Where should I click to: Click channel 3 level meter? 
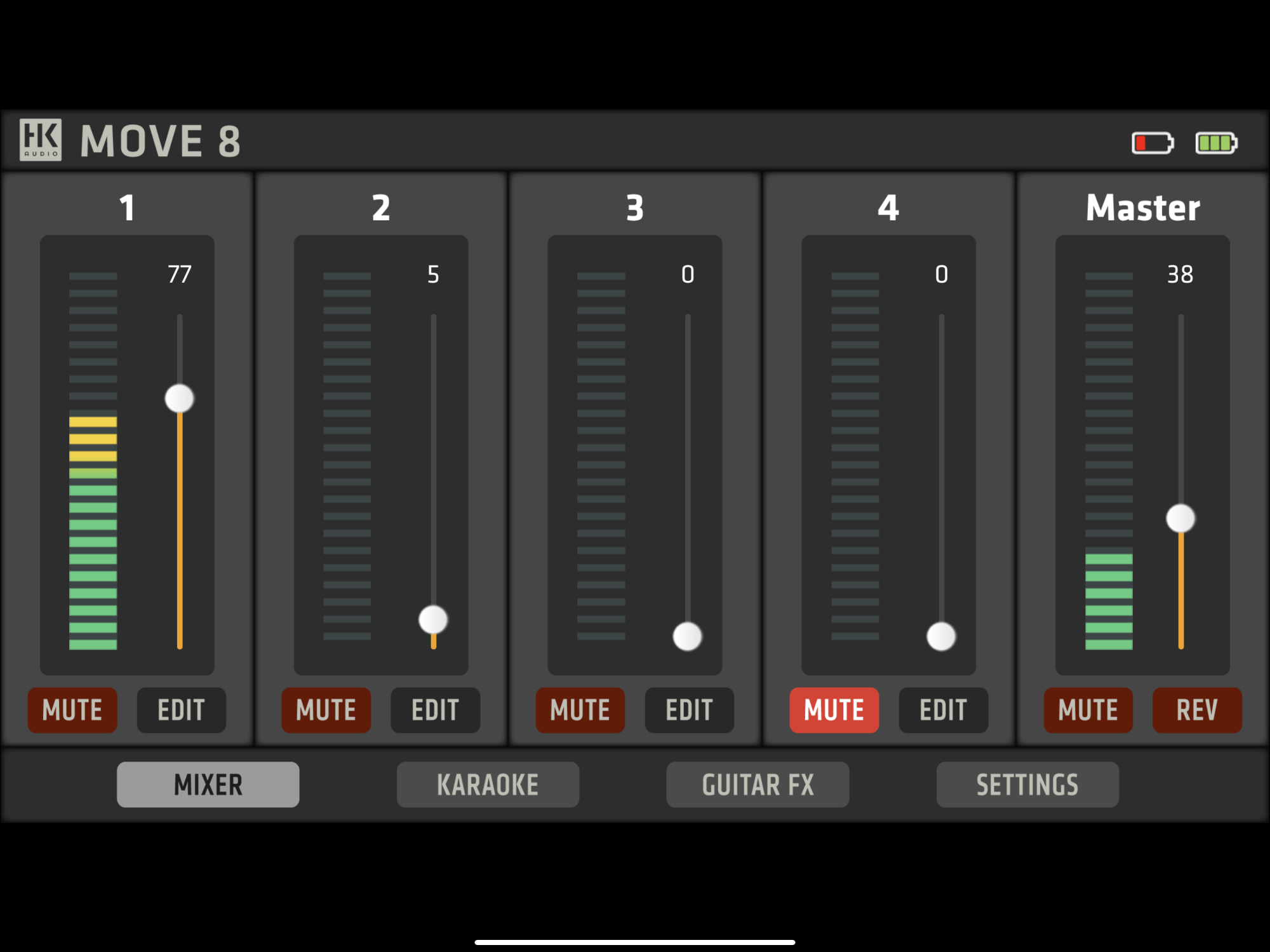point(601,456)
